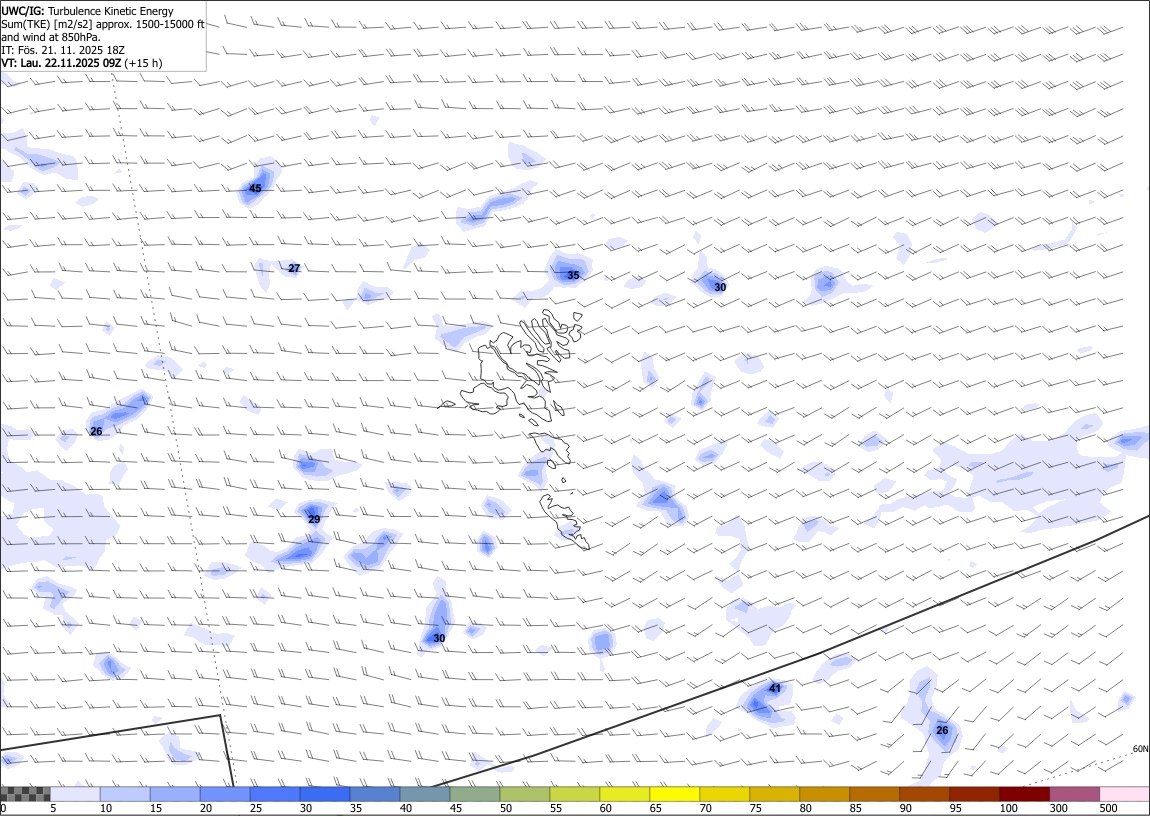Click the 29 TKE value label
The image size is (1150, 816).
point(314,520)
